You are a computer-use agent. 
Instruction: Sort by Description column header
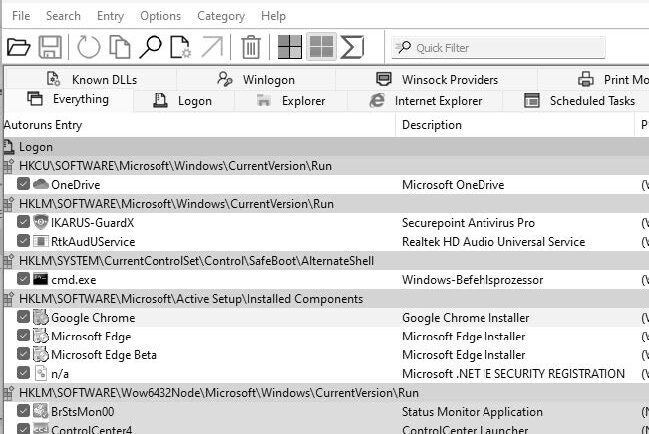(x=515, y=125)
